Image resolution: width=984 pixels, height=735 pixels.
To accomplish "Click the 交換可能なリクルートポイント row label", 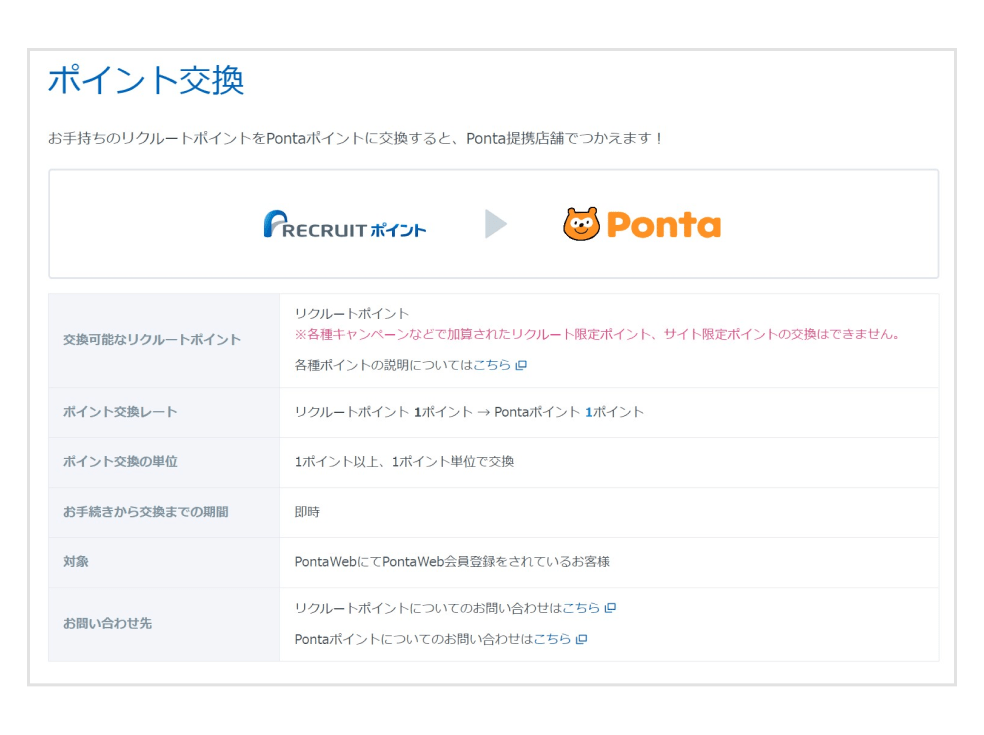I will [152, 340].
